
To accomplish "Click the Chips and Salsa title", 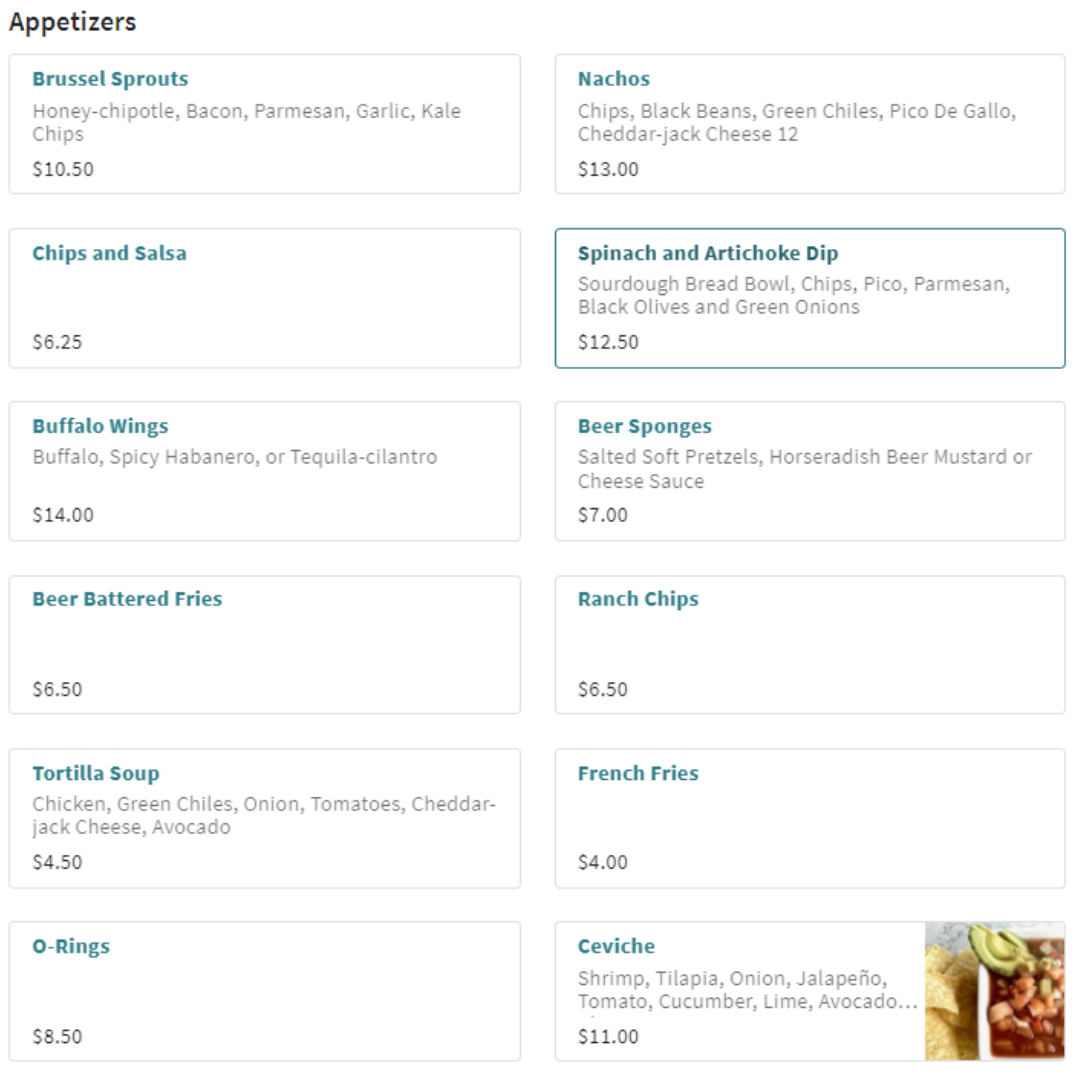I will point(109,254).
